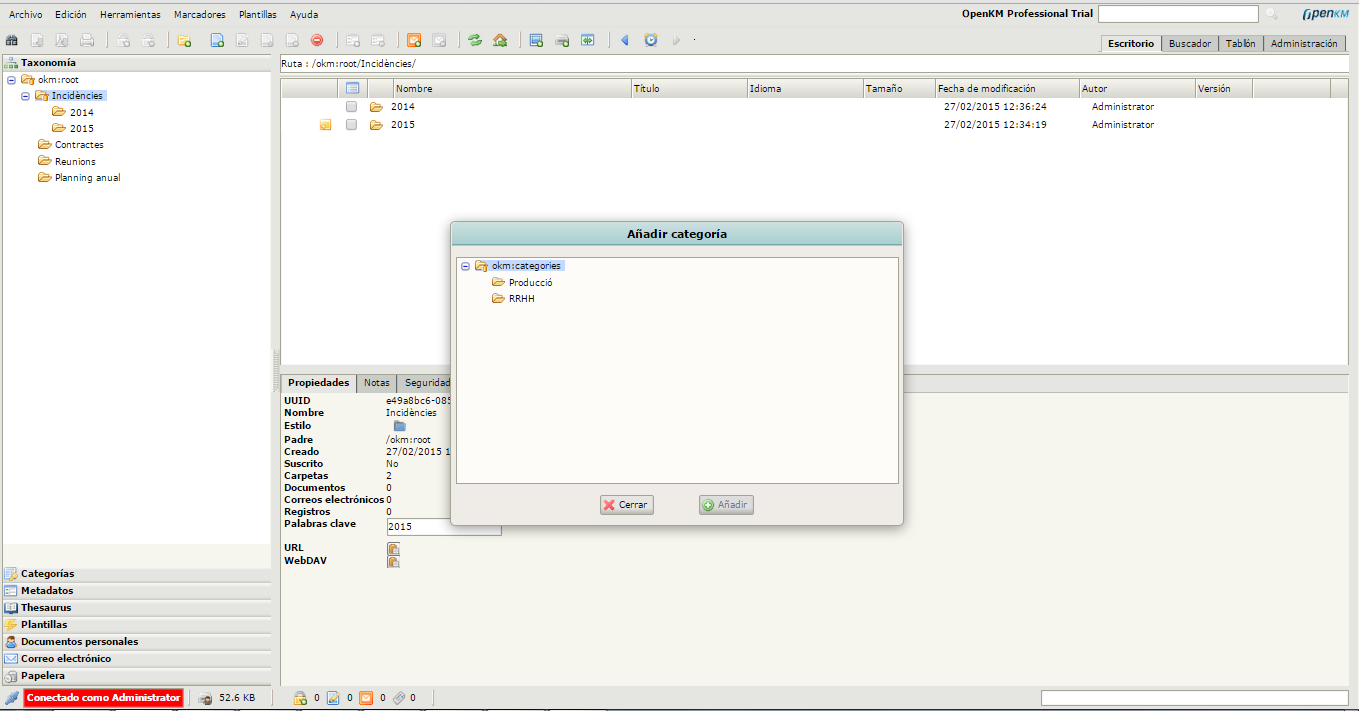
Task: Click the Cerrar button in dialog
Action: pyautogui.click(x=626, y=505)
